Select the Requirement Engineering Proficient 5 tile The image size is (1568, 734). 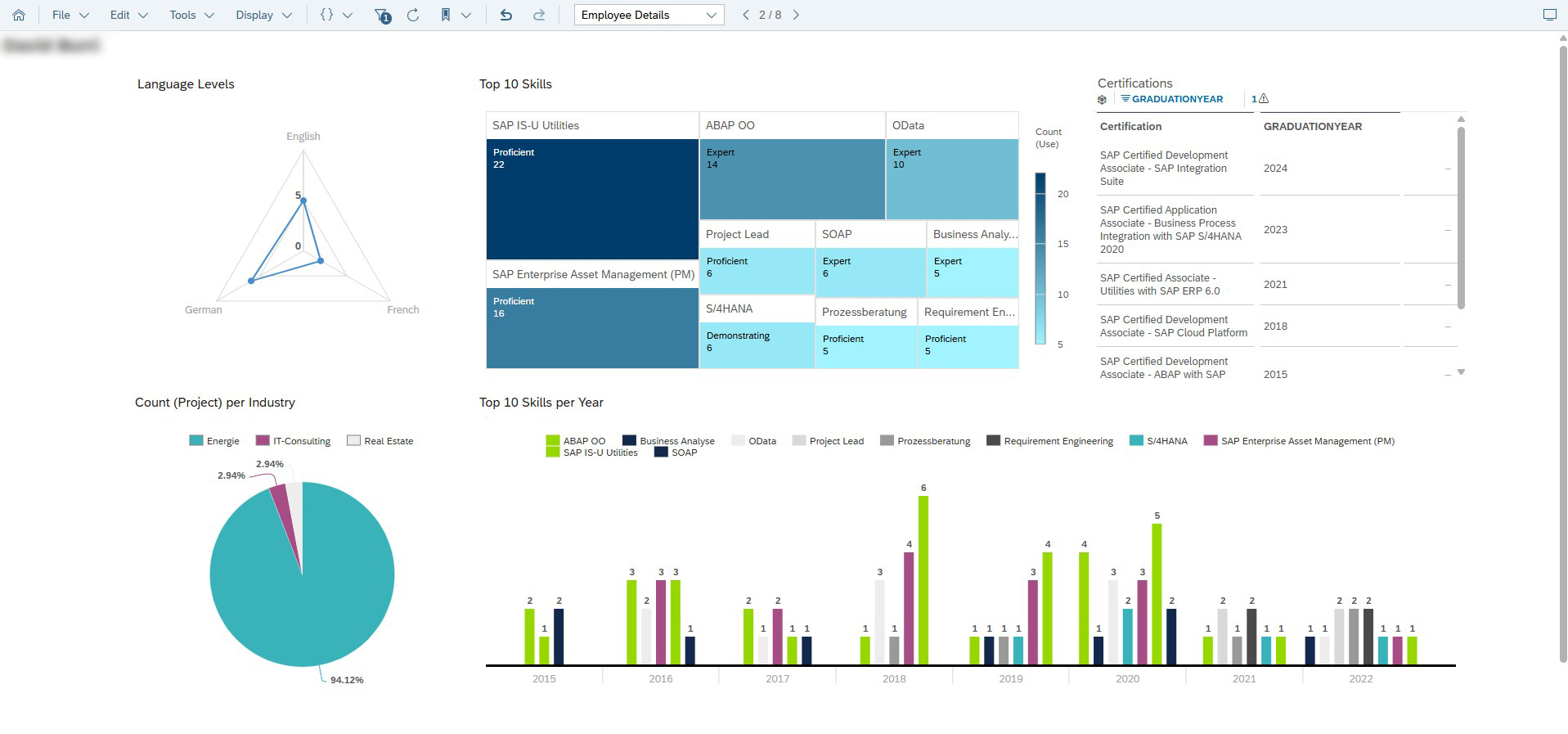coord(968,347)
